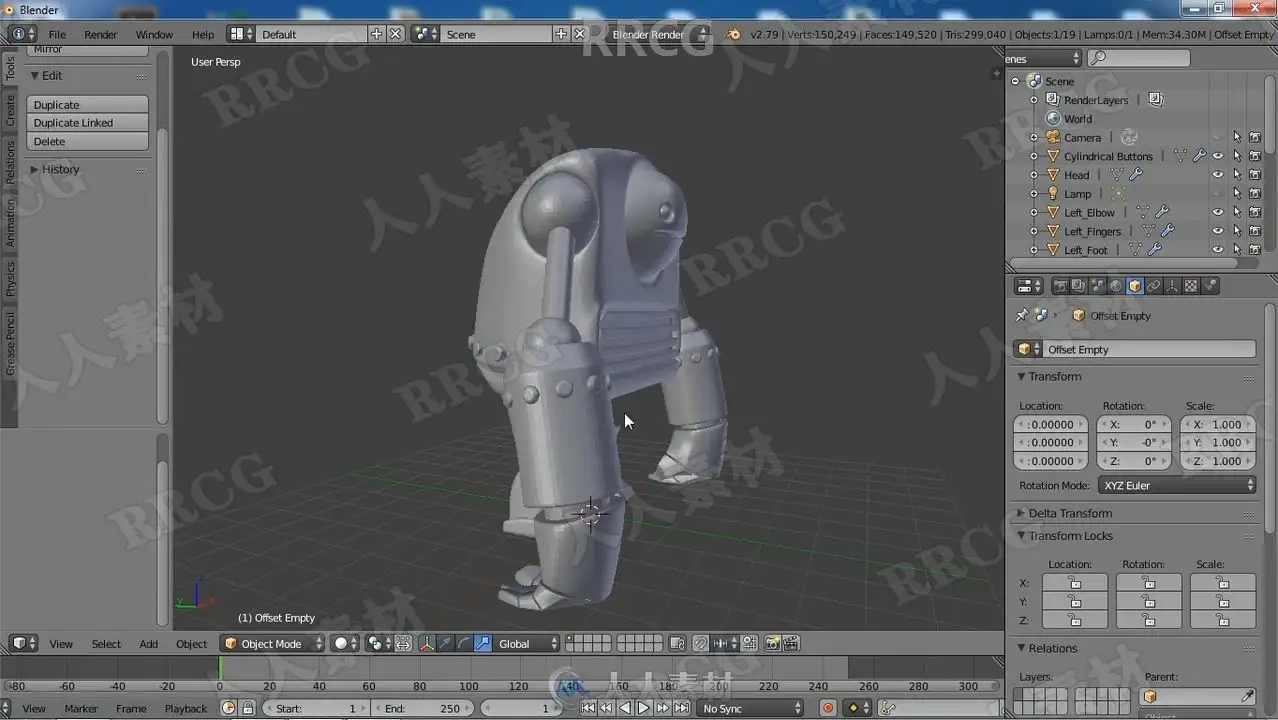This screenshot has width=1278, height=720.
Task: Open the viewport shading sphere dropdown
Action: (345, 644)
